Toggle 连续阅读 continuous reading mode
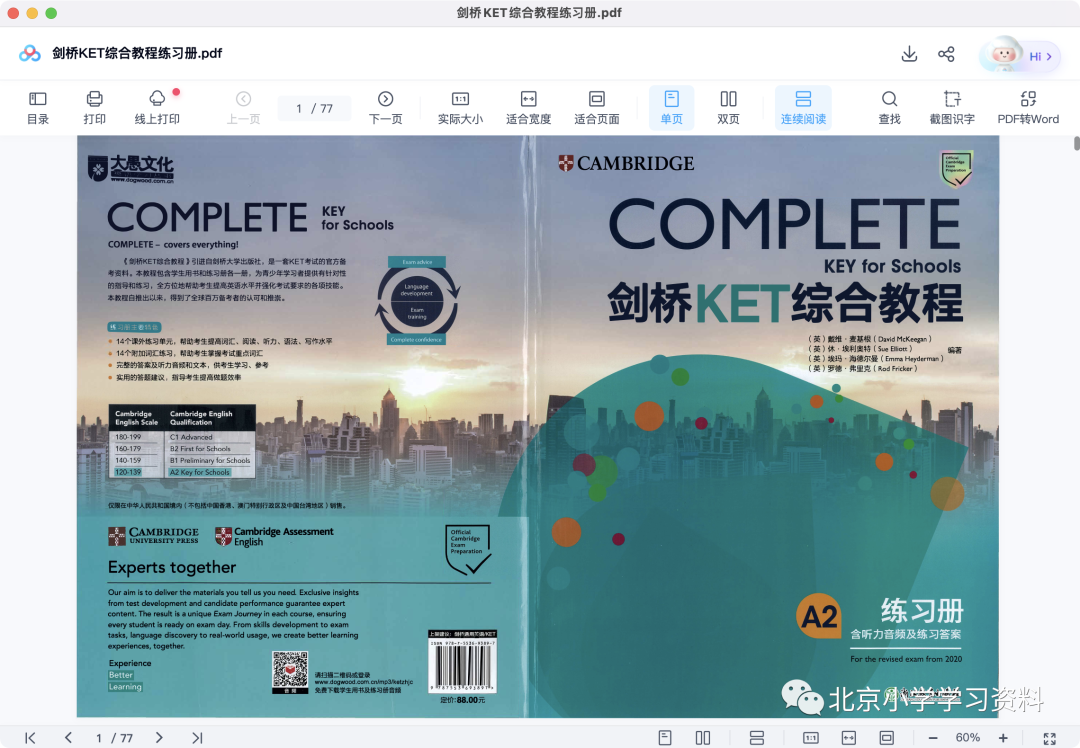Viewport: 1080px width, 748px height. [803, 108]
